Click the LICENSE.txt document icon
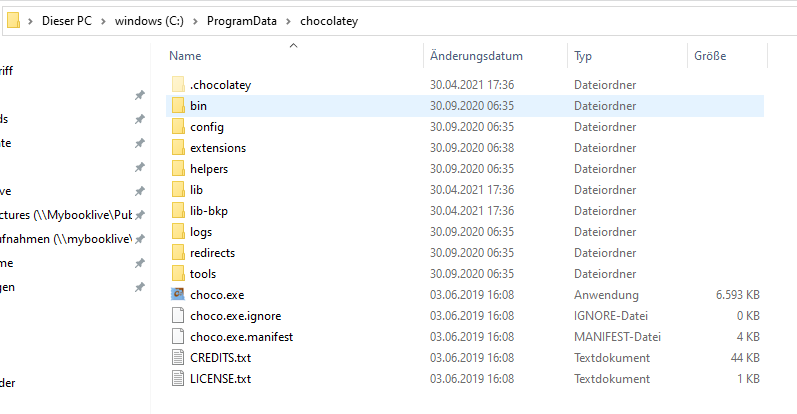797x414 pixels. pos(178,378)
